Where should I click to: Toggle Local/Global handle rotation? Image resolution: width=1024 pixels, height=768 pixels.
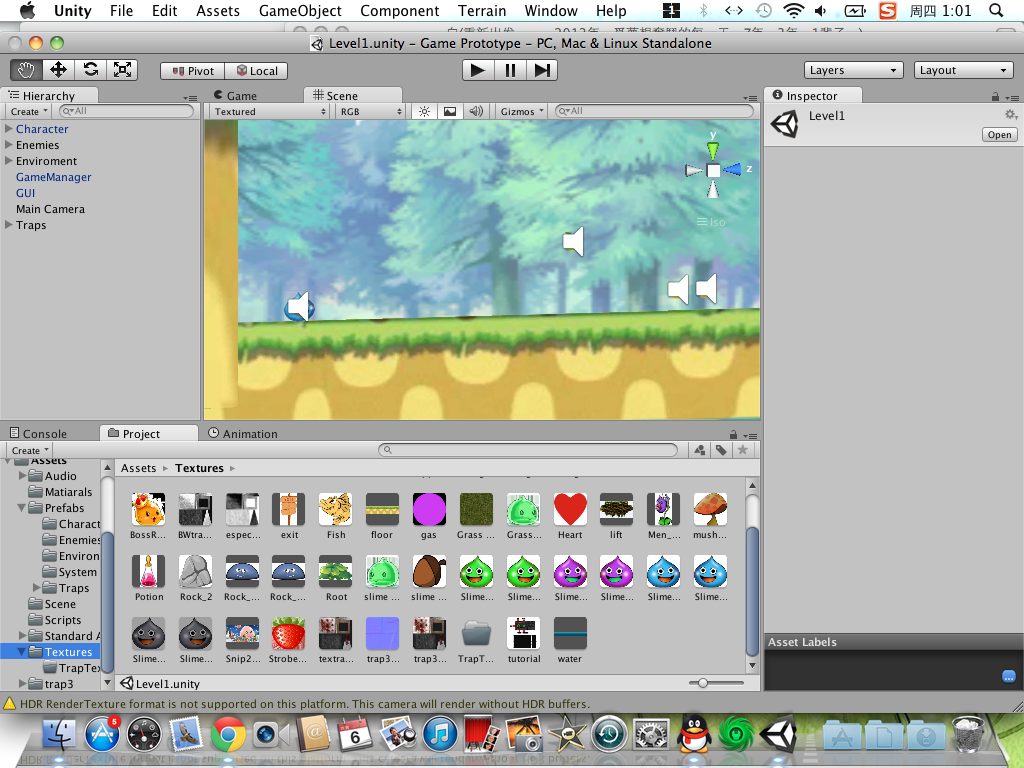click(x=257, y=71)
